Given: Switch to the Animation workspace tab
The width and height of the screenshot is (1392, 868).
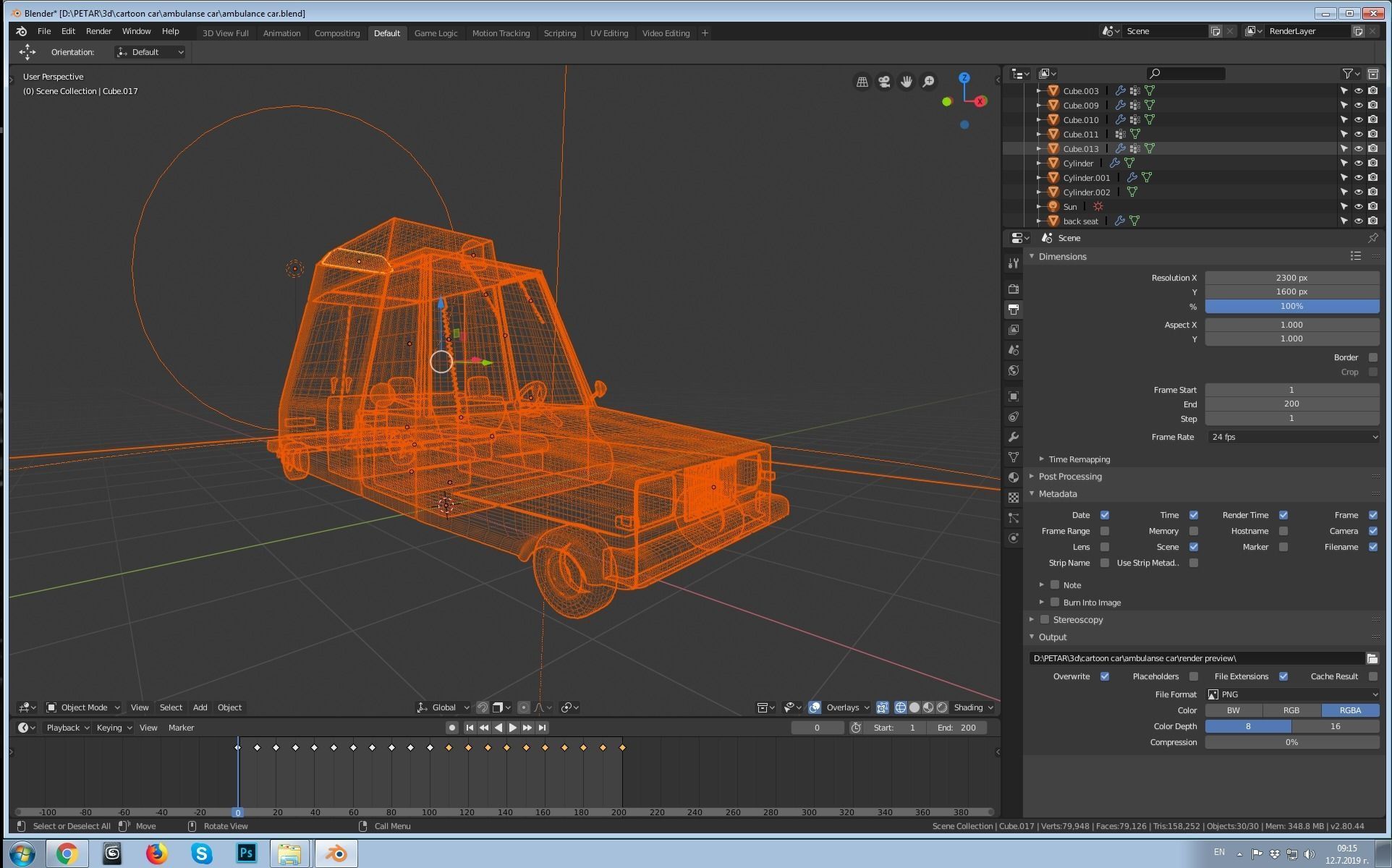Looking at the screenshot, I should click(x=281, y=33).
